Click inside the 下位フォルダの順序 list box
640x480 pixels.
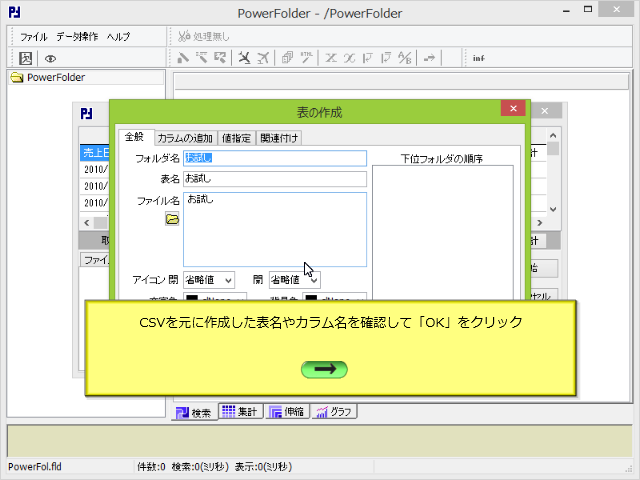coord(442,233)
